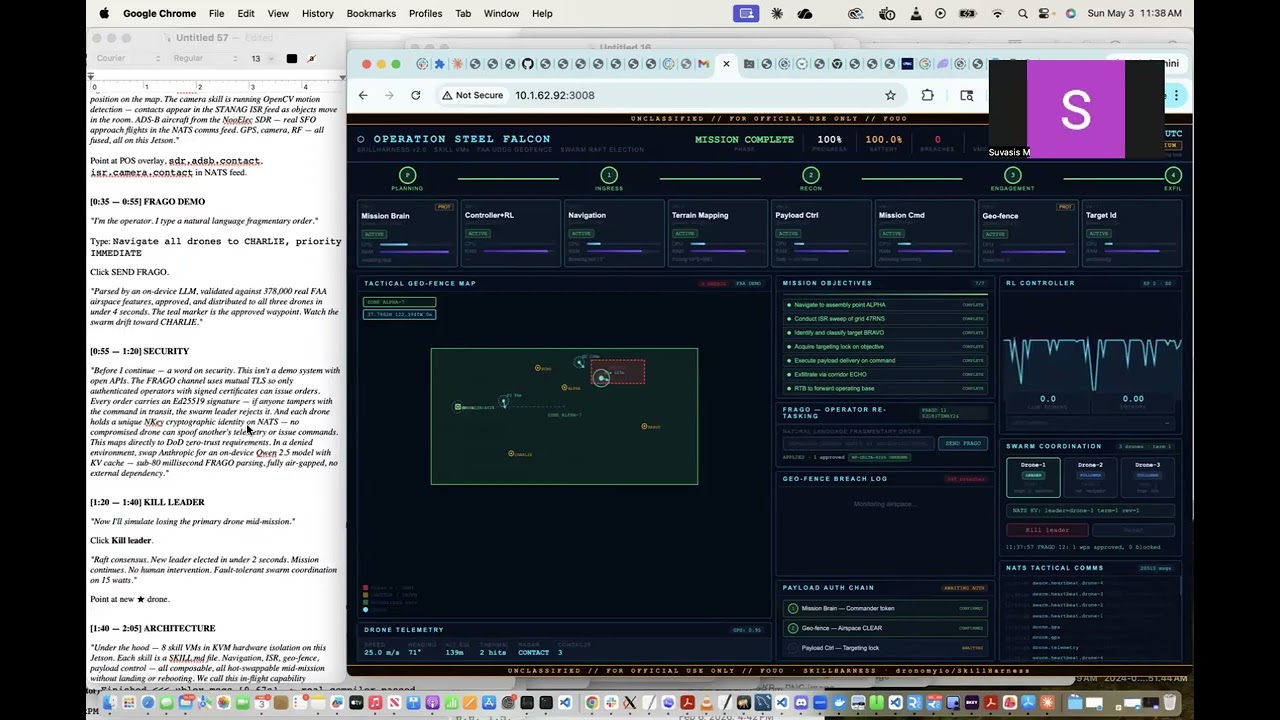
Task: Click the Chrome back arrow
Action: (363, 95)
